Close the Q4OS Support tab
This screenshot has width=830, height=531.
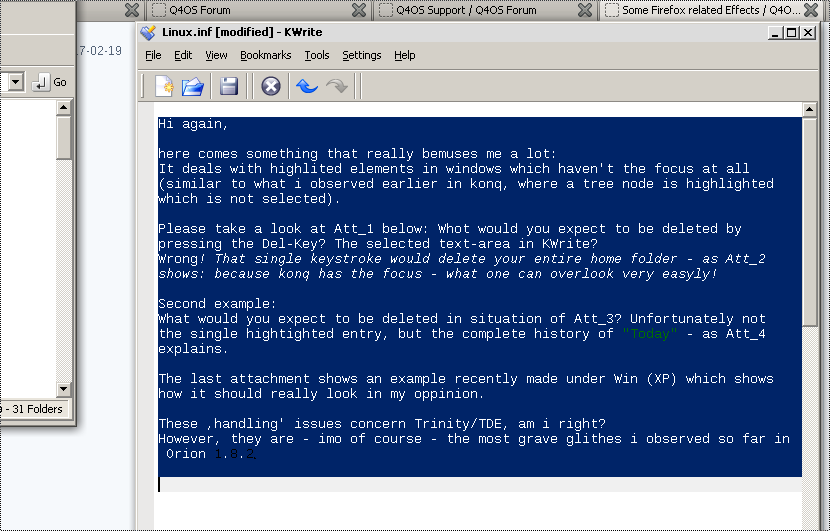(x=585, y=10)
